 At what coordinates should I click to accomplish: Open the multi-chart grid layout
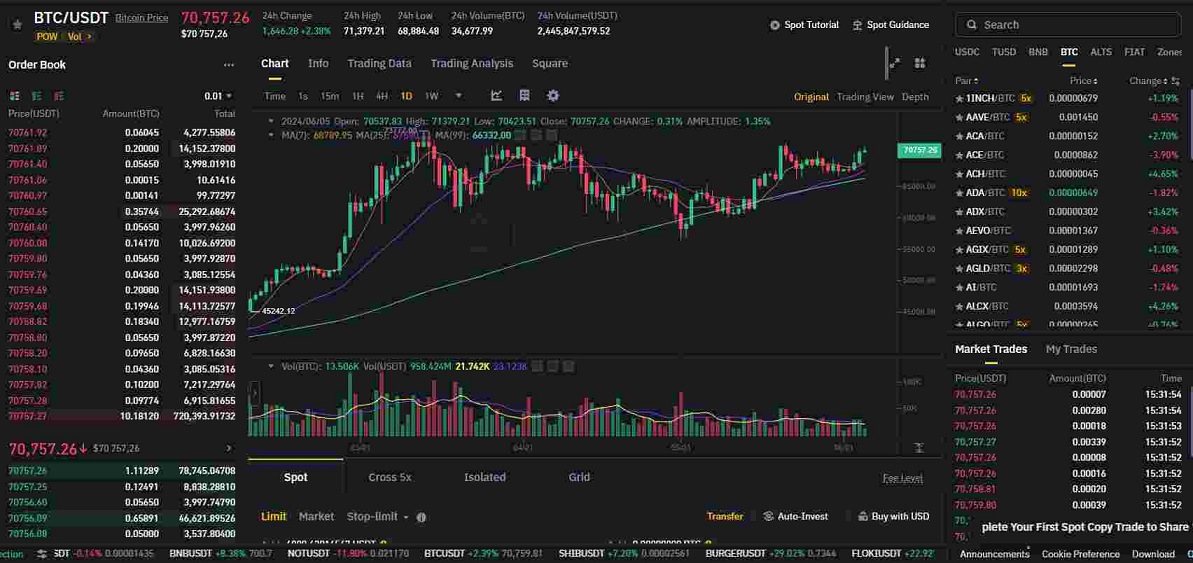tap(919, 63)
